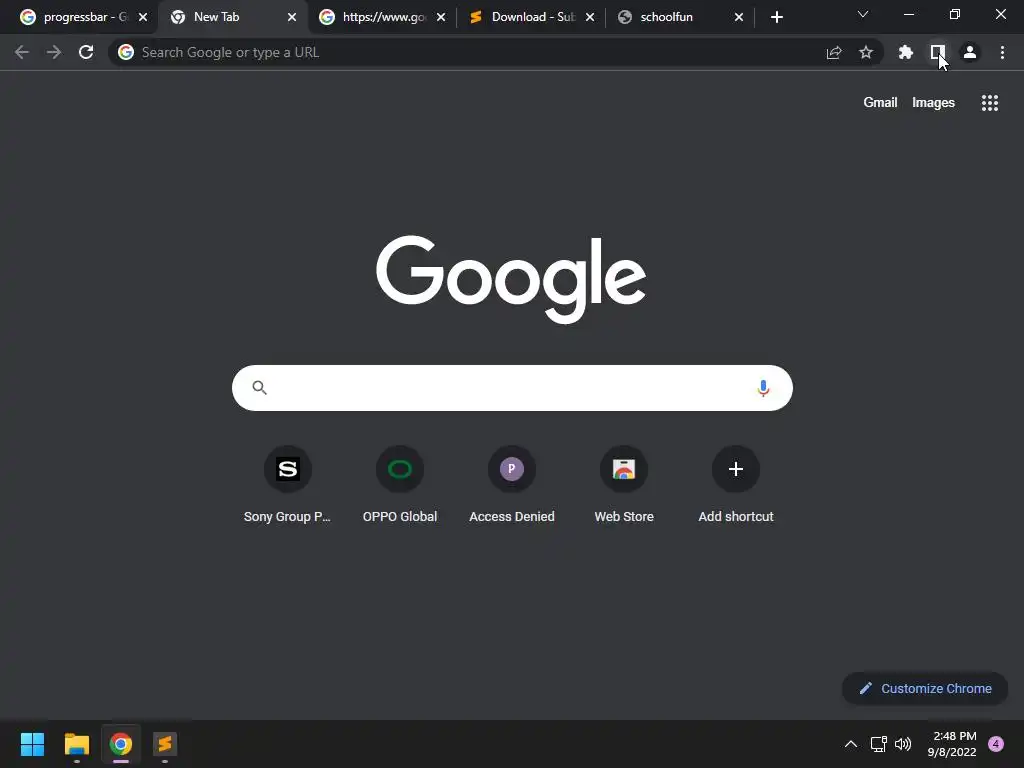Click the Chrome taskbar icon
The height and width of the screenshot is (768, 1024).
coord(121,744)
